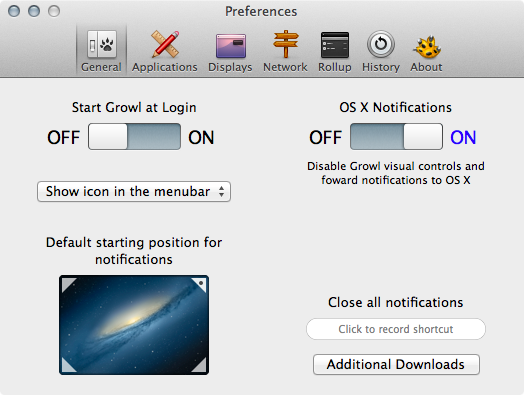524x395 pixels.
Task: Open the General preferences pane icon
Action: click(102, 44)
